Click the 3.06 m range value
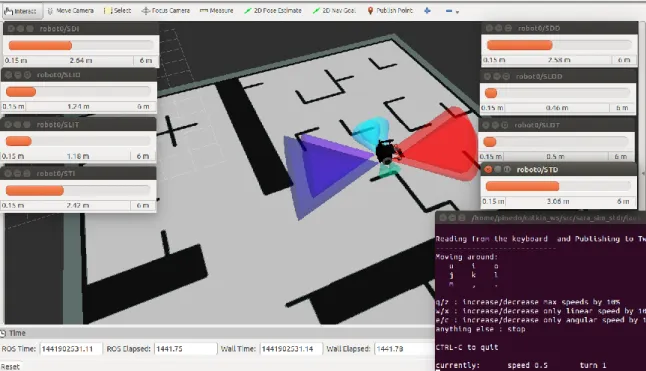Image resolution: width=646 pixels, height=371 pixels. pos(558,202)
